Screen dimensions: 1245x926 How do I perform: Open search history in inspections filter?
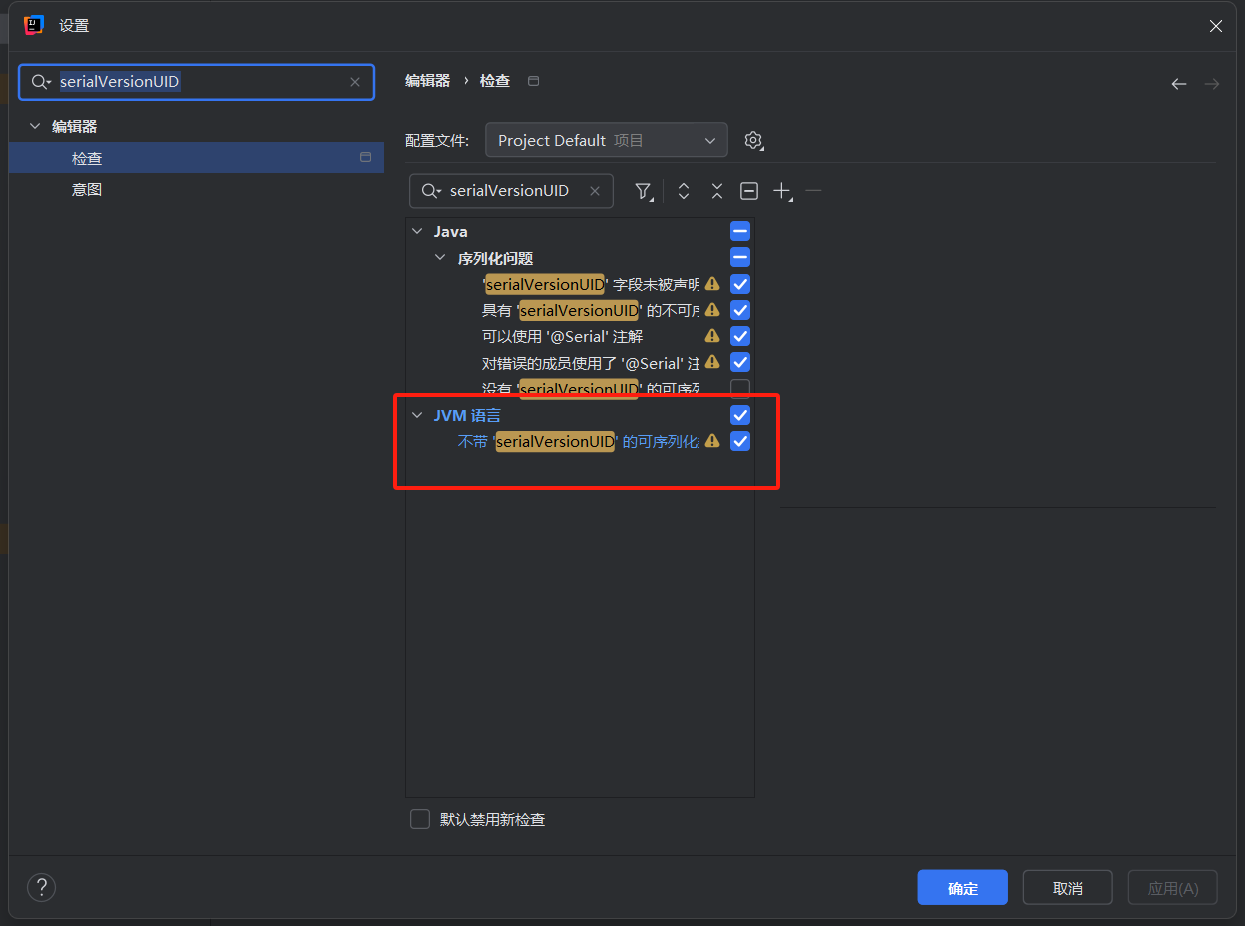(432, 191)
